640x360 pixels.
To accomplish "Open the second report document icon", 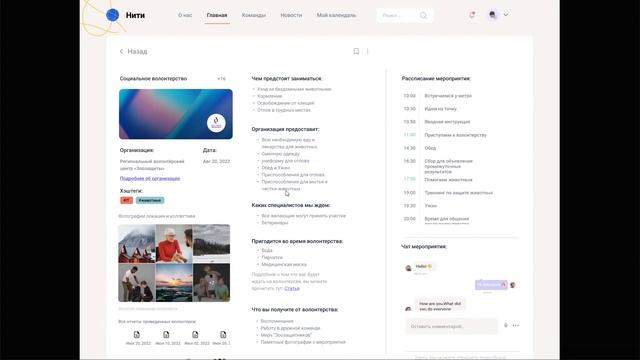I will [x=166, y=335].
